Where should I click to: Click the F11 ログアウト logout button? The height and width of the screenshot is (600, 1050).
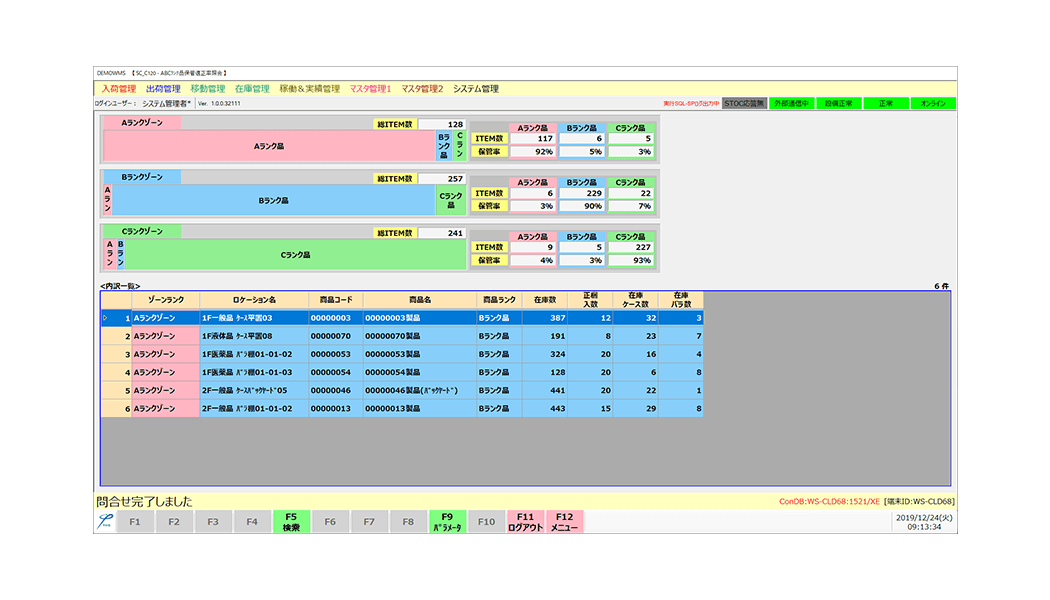526,522
